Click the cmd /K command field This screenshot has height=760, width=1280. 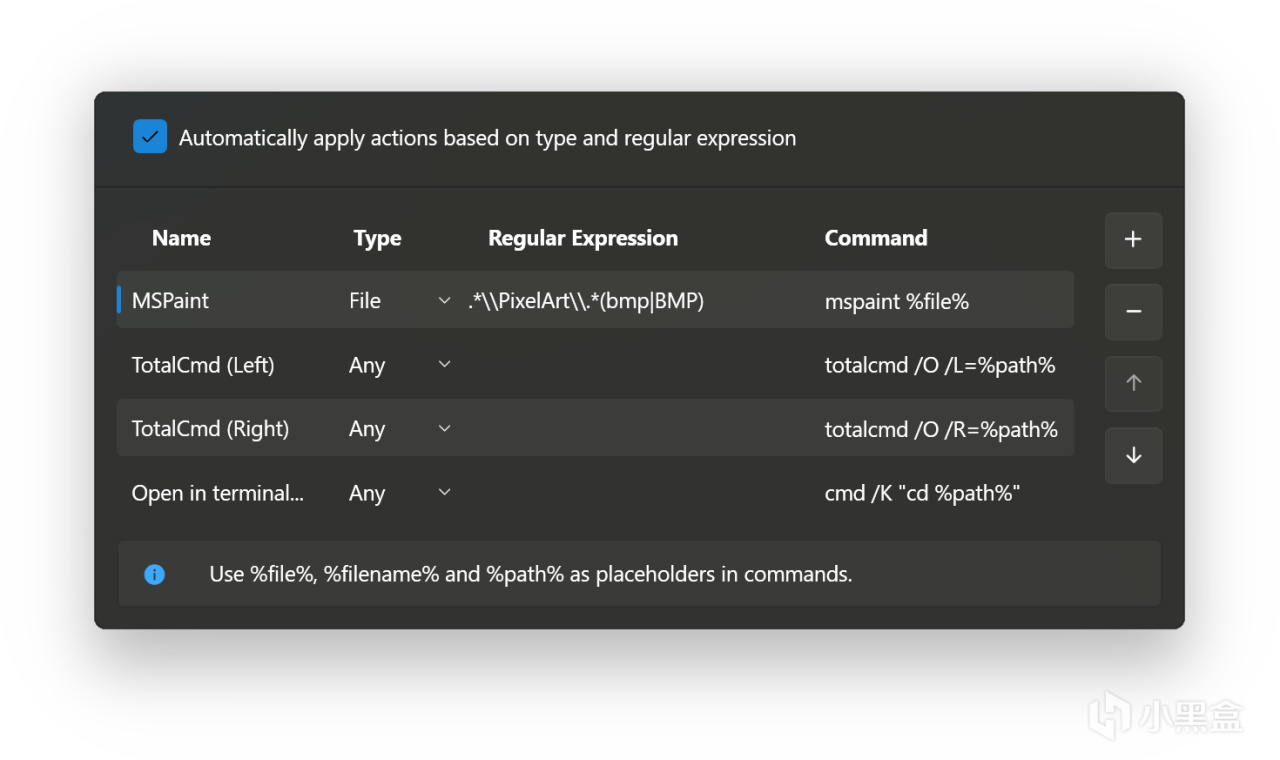(x=921, y=493)
